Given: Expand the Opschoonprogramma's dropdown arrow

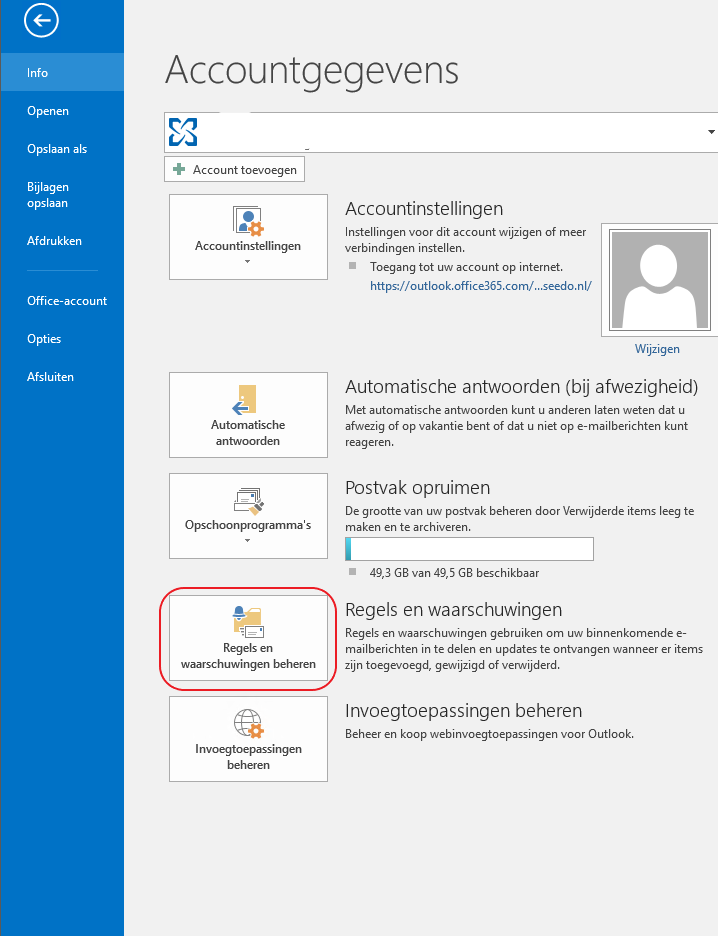Looking at the screenshot, I should (248, 541).
